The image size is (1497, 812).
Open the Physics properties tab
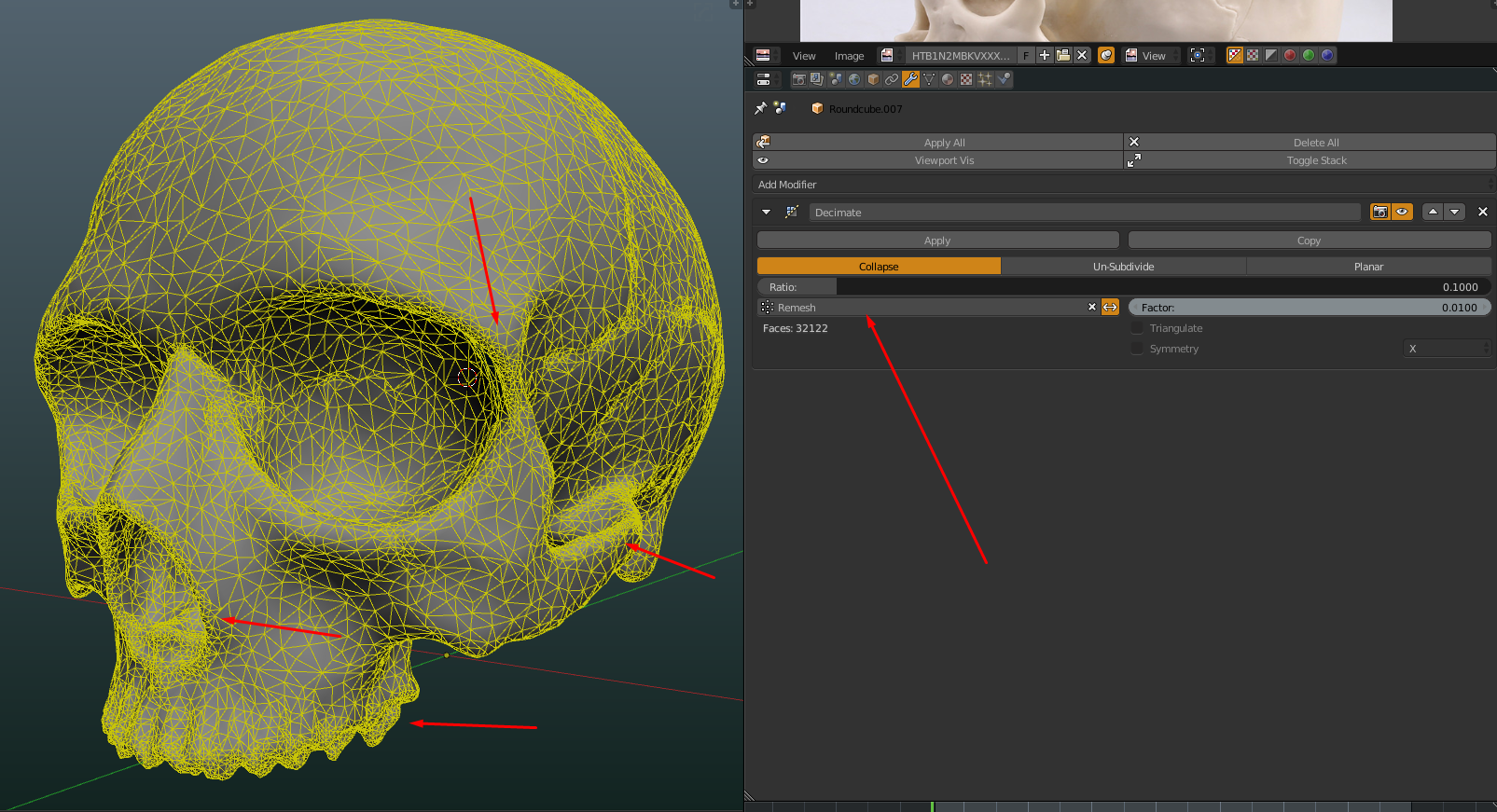(x=1004, y=79)
